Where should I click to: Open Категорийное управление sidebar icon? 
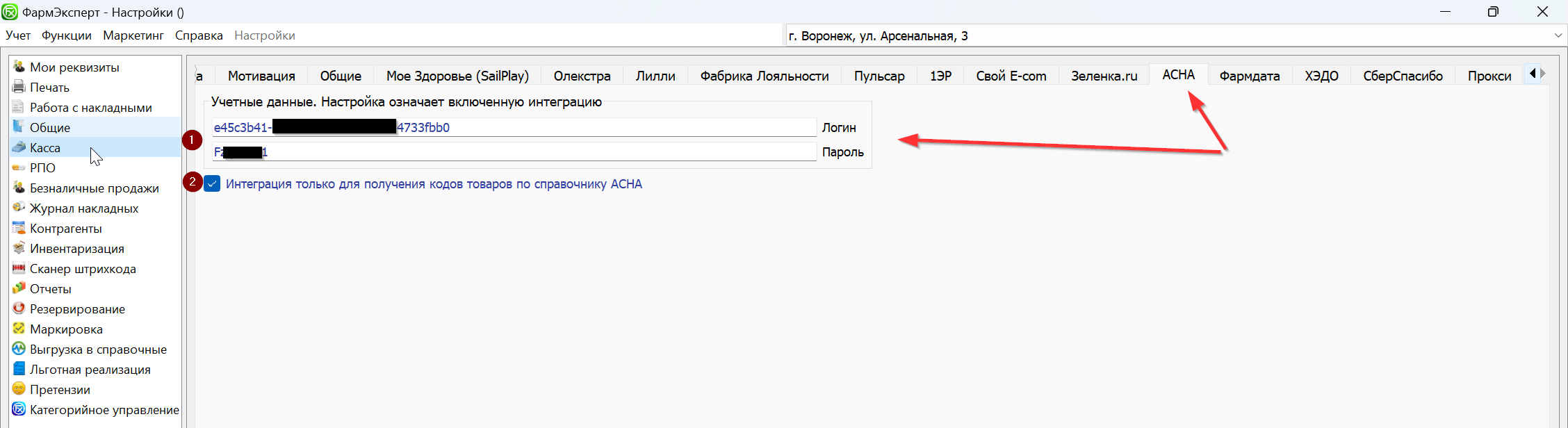19,409
